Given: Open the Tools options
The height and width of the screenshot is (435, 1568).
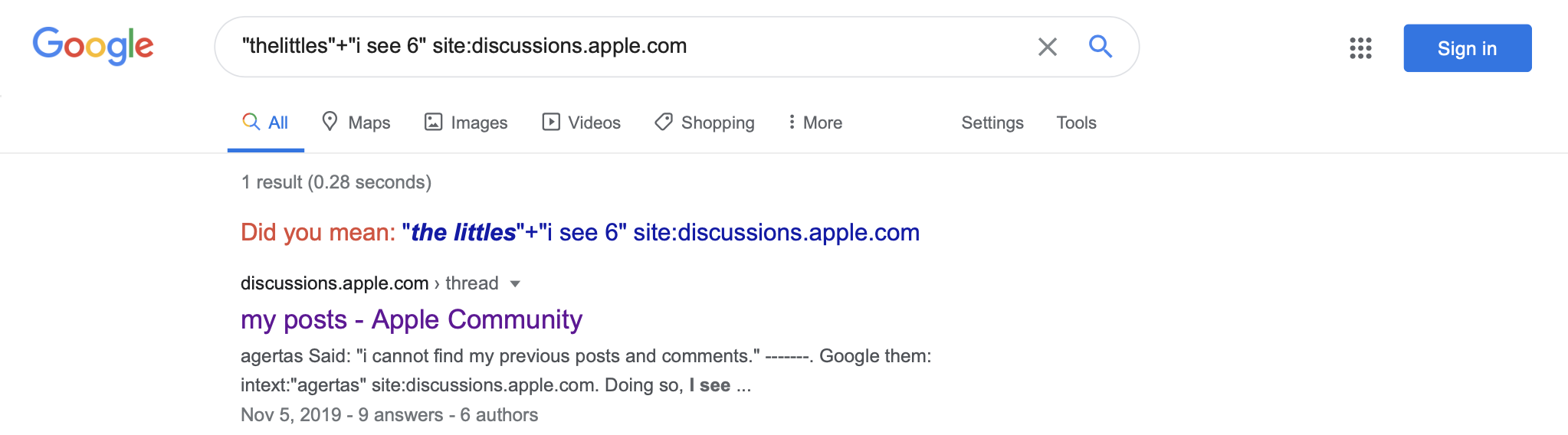Looking at the screenshot, I should (x=1076, y=123).
